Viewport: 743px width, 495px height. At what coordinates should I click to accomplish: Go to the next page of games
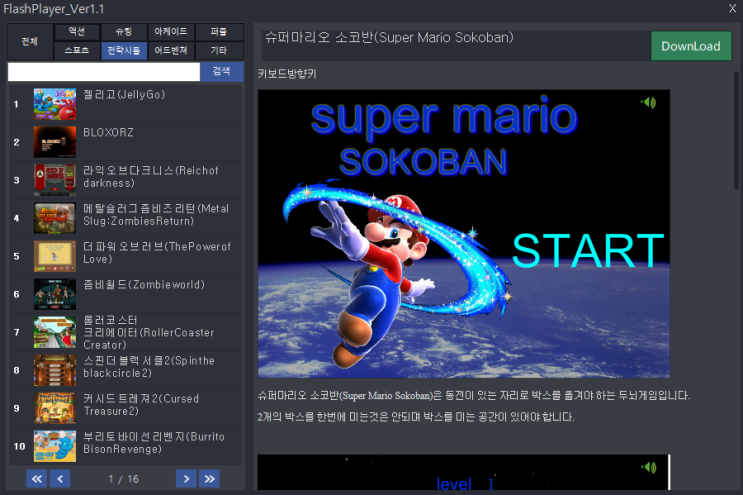[x=186, y=479]
